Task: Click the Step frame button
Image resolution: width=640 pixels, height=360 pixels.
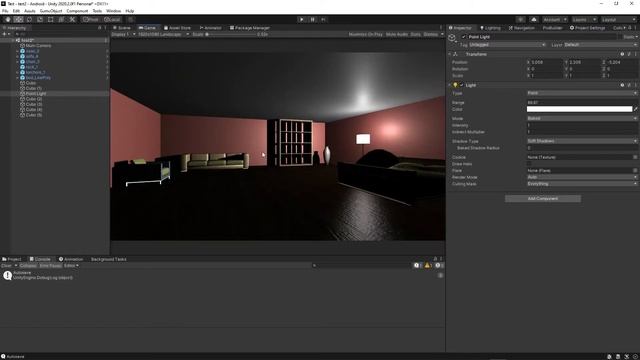Action: click(324, 19)
